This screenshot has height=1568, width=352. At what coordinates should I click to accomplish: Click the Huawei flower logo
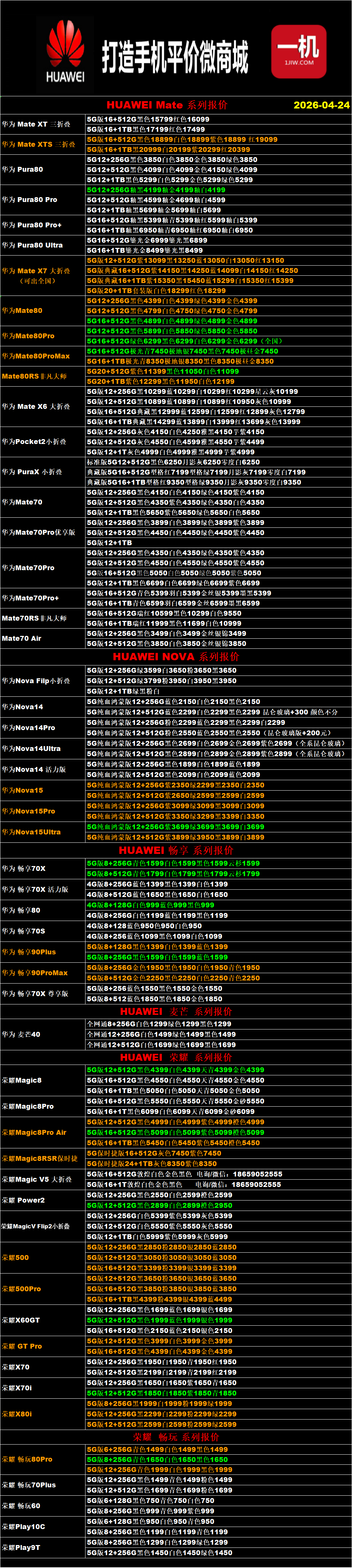click(x=65, y=45)
